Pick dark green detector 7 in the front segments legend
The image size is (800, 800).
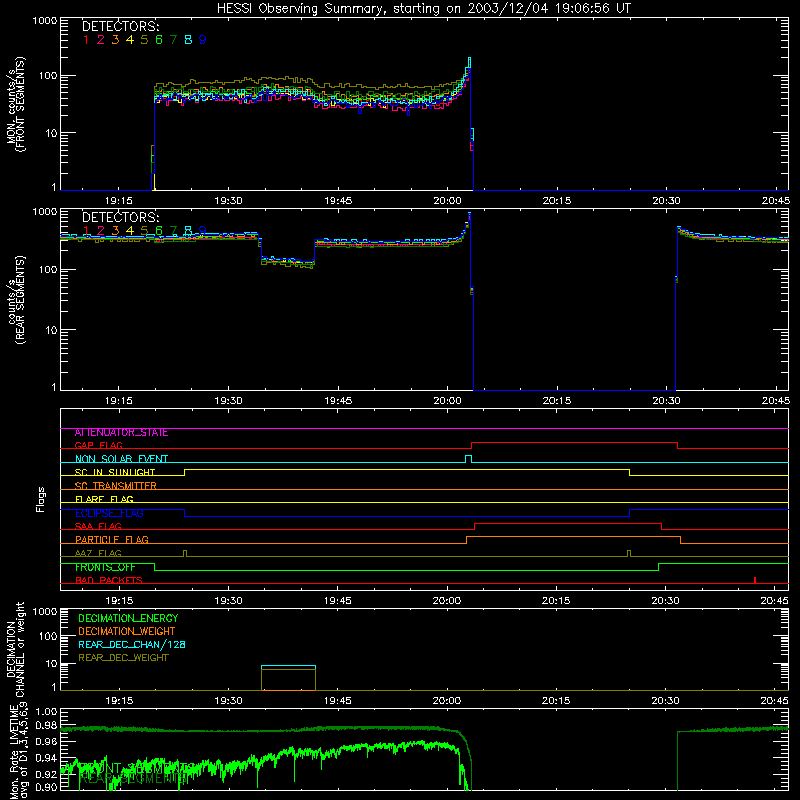coord(173,40)
